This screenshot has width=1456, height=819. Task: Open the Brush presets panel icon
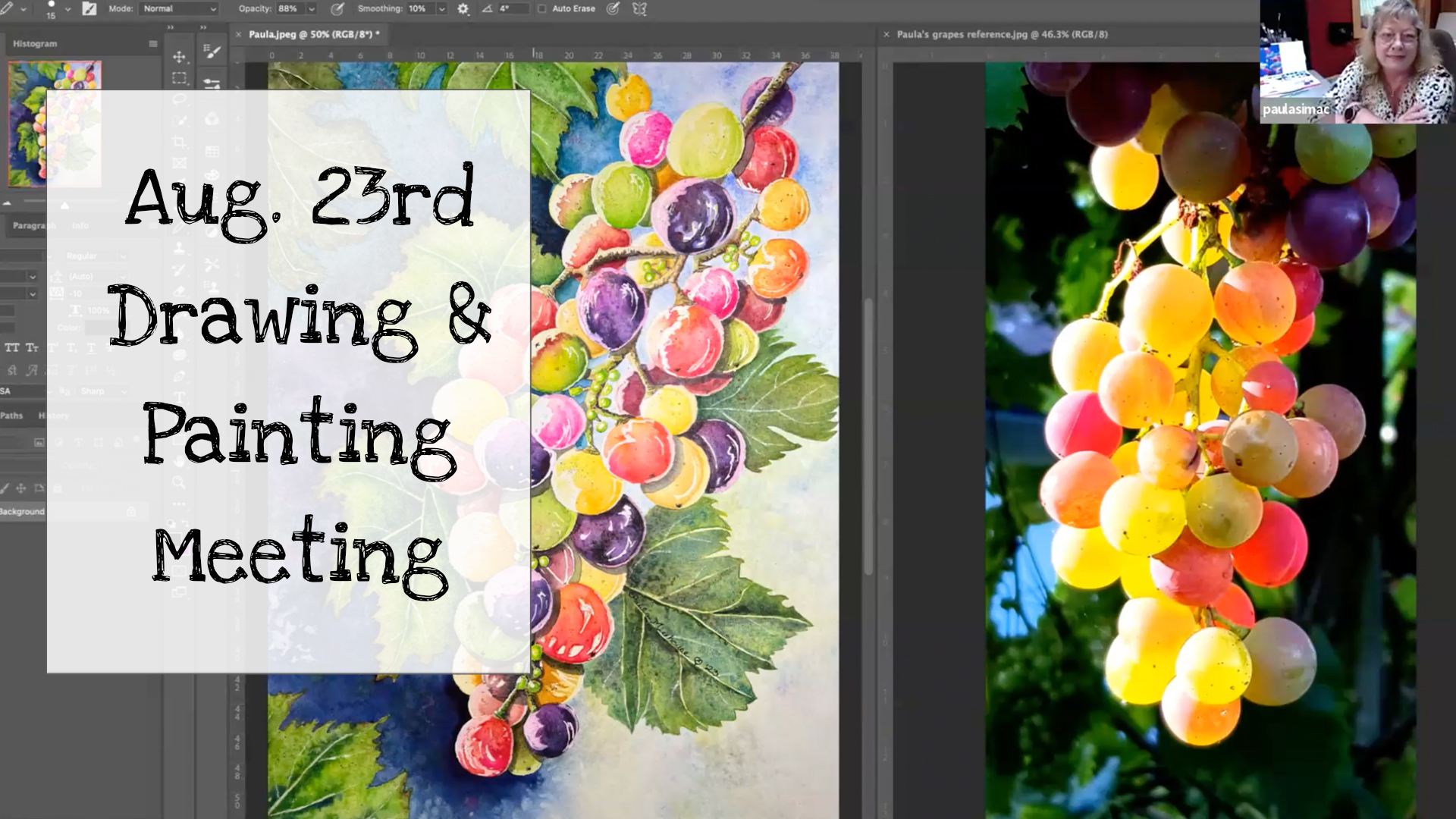(x=212, y=83)
